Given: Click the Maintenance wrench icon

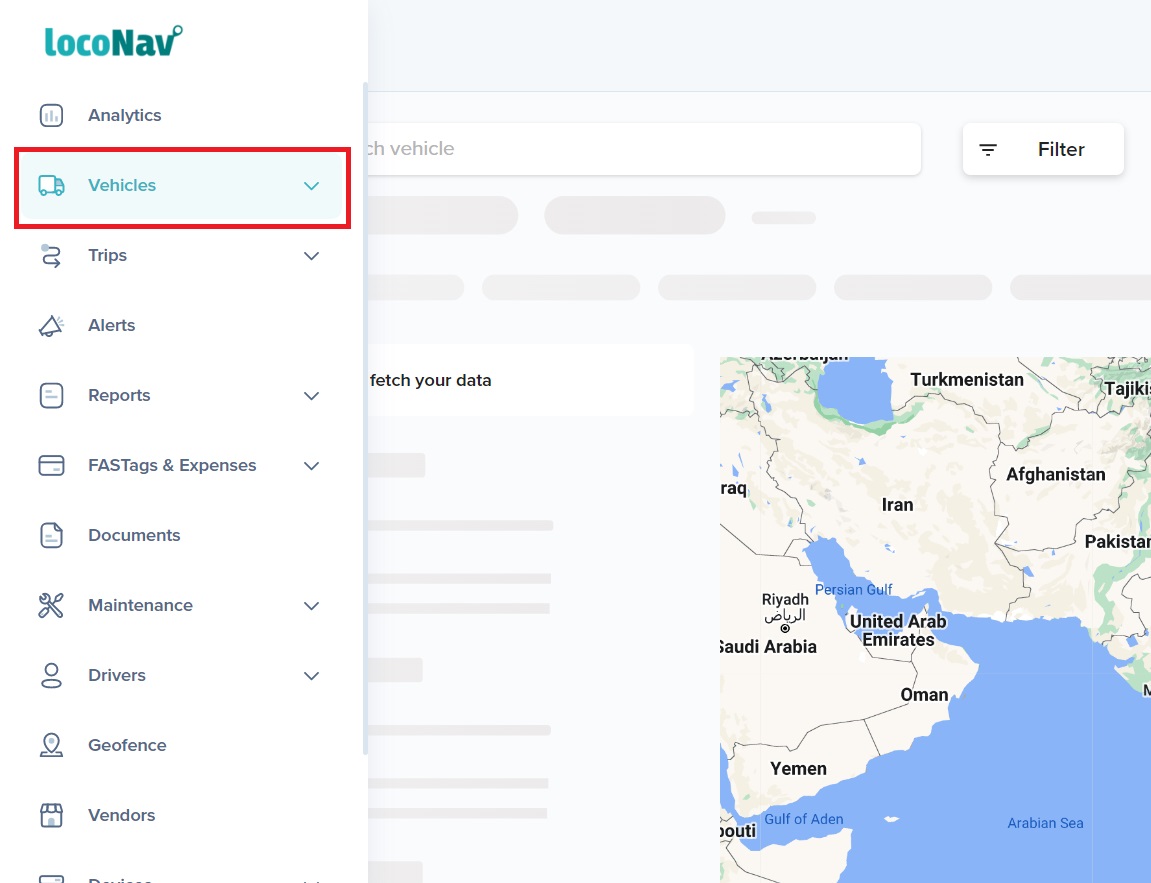Looking at the screenshot, I should [51, 605].
